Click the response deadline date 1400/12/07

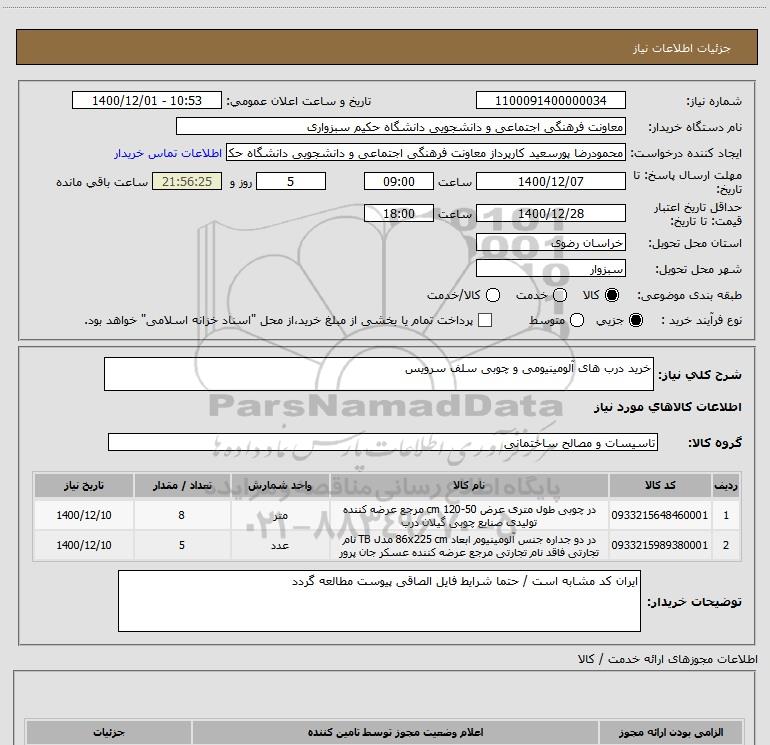click(x=550, y=182)
